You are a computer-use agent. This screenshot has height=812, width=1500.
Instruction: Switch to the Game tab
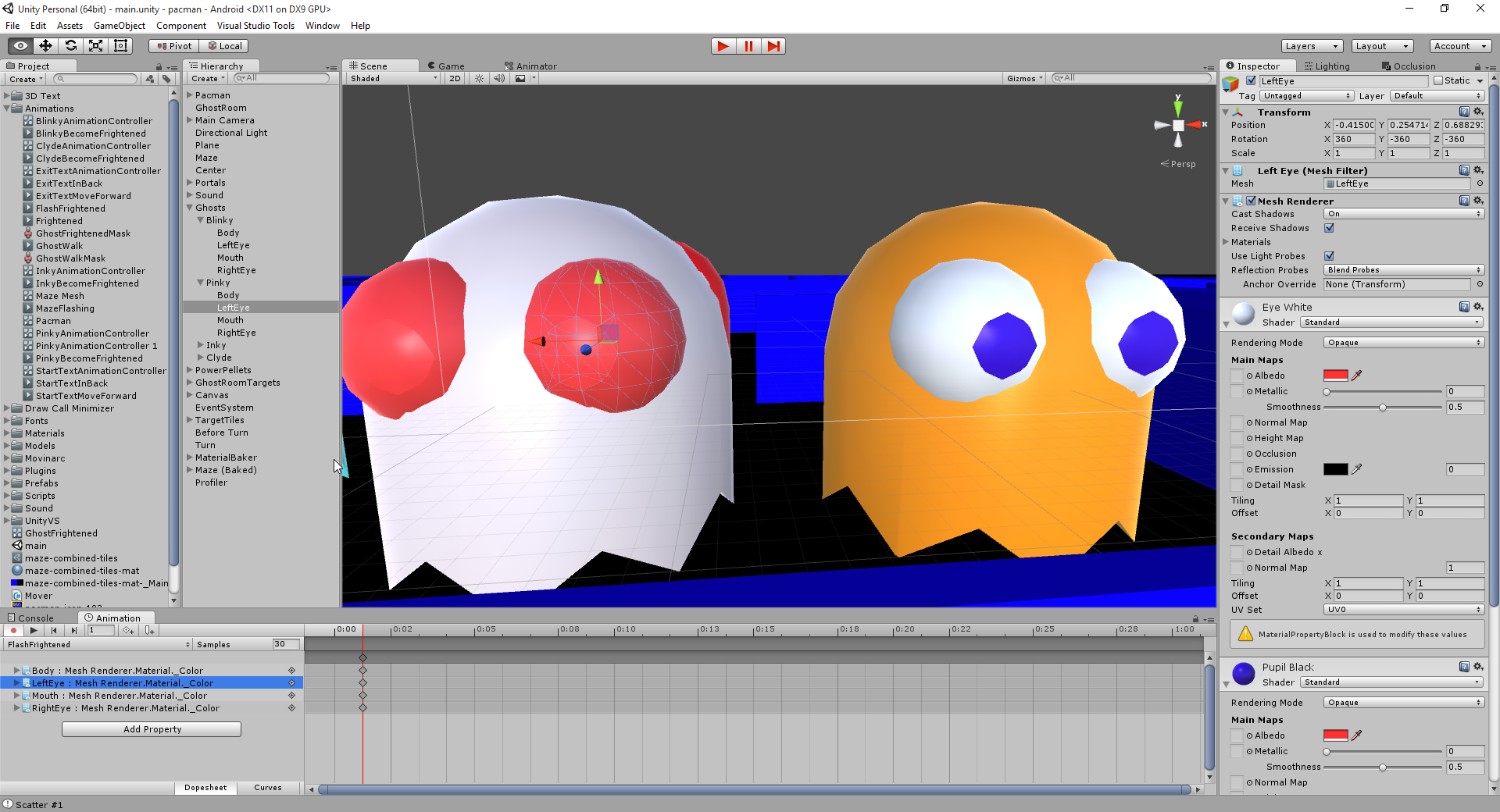446,66
